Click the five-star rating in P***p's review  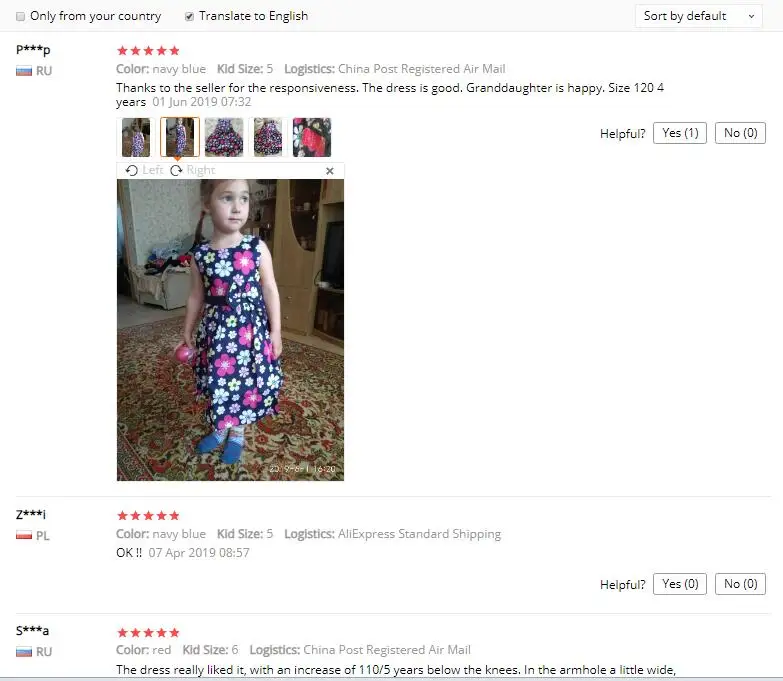coord(148,50)
